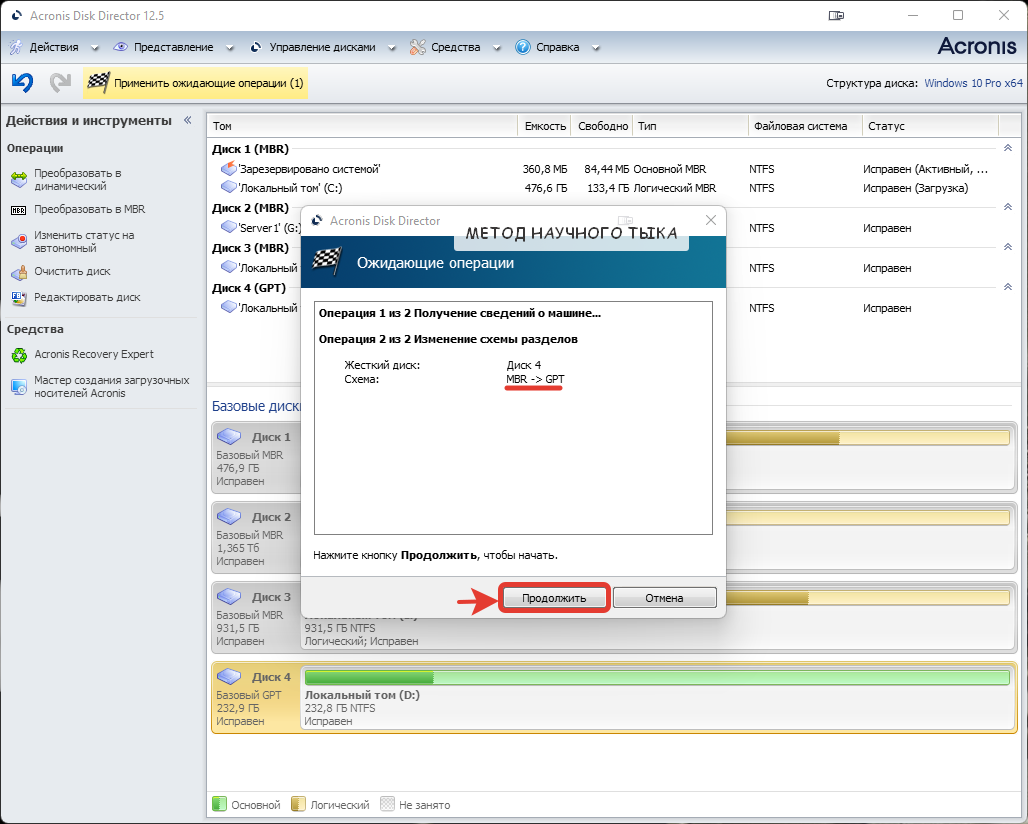Close the 'Ожидающие операции' dialog

711,220
